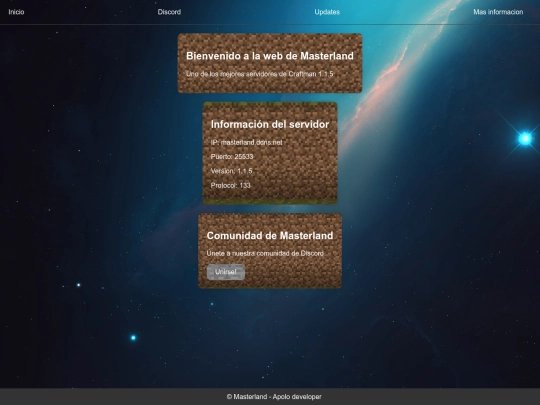This screenshot has height=405, width=540.
Task: Click the footer '© Masterland - Apolo developer'
Action: 274,397
